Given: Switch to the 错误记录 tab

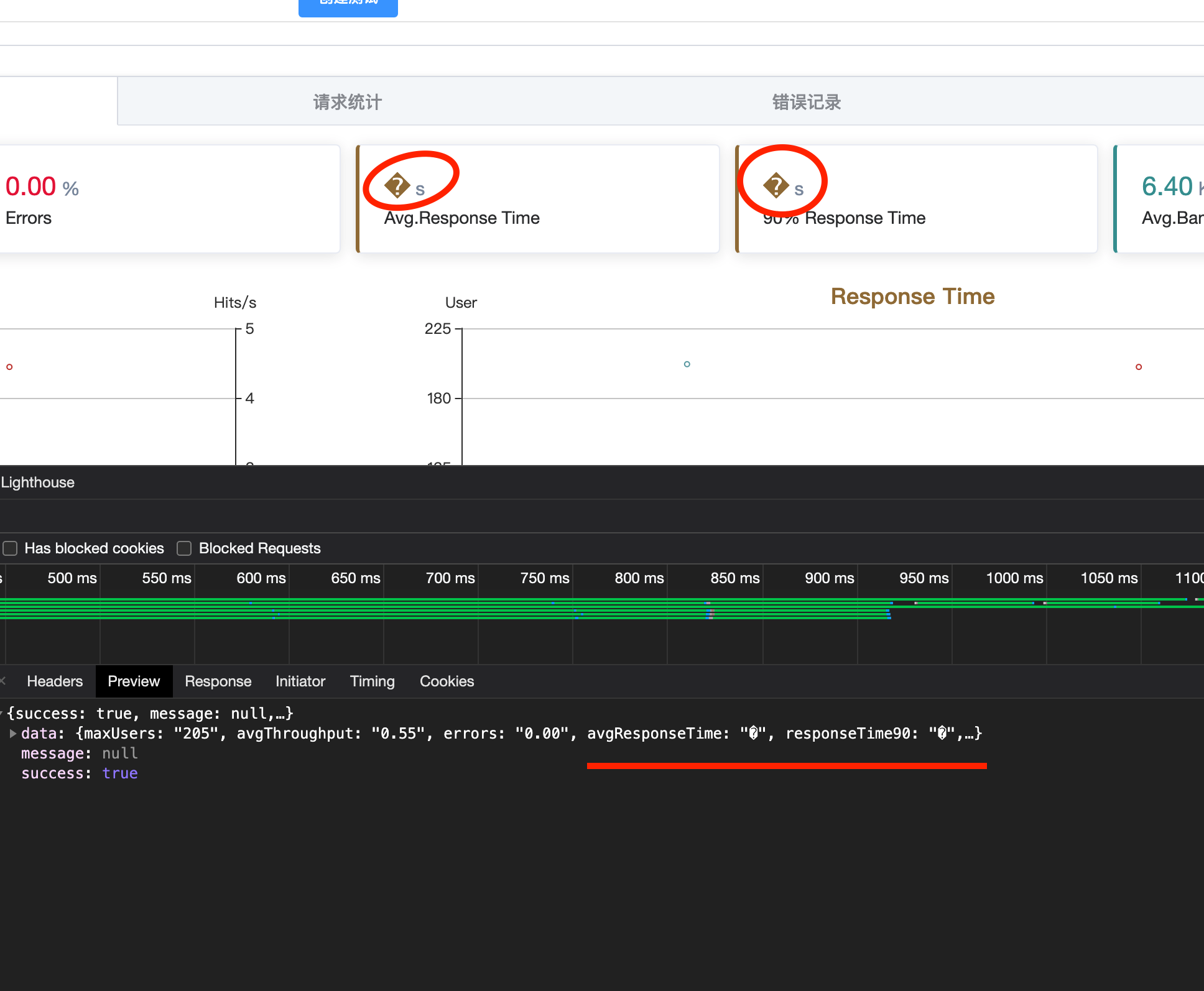Looking at the screenshot, I should coord(805,101).
